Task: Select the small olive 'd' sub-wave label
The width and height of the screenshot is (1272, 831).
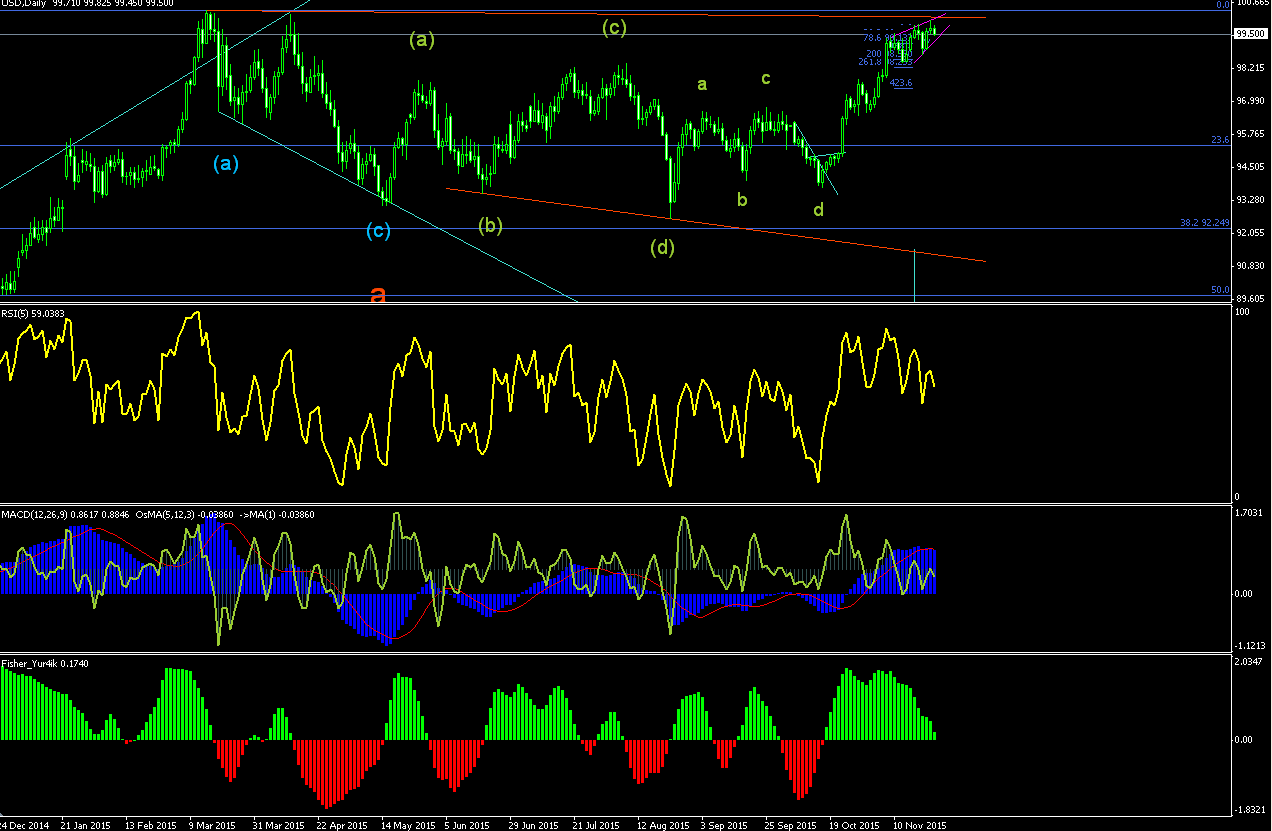Action: (x=818, y=209)
